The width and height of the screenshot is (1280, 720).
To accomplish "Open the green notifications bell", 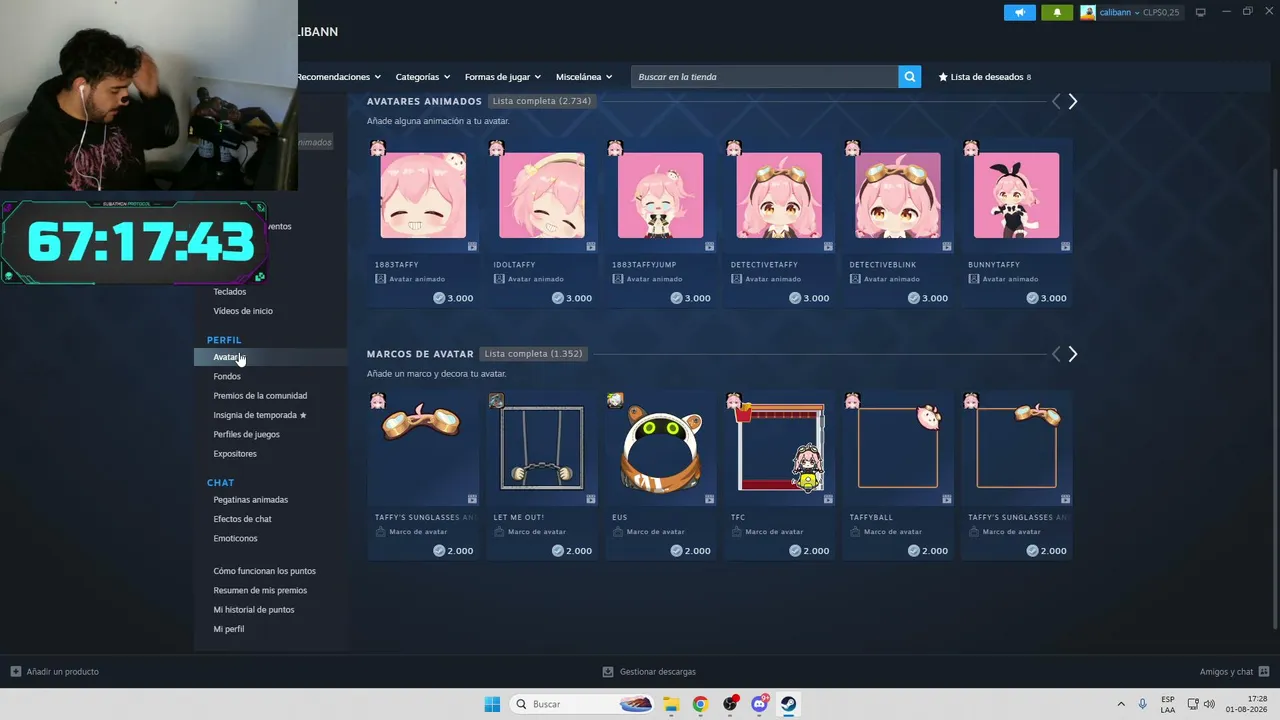I will [1057, 12].
